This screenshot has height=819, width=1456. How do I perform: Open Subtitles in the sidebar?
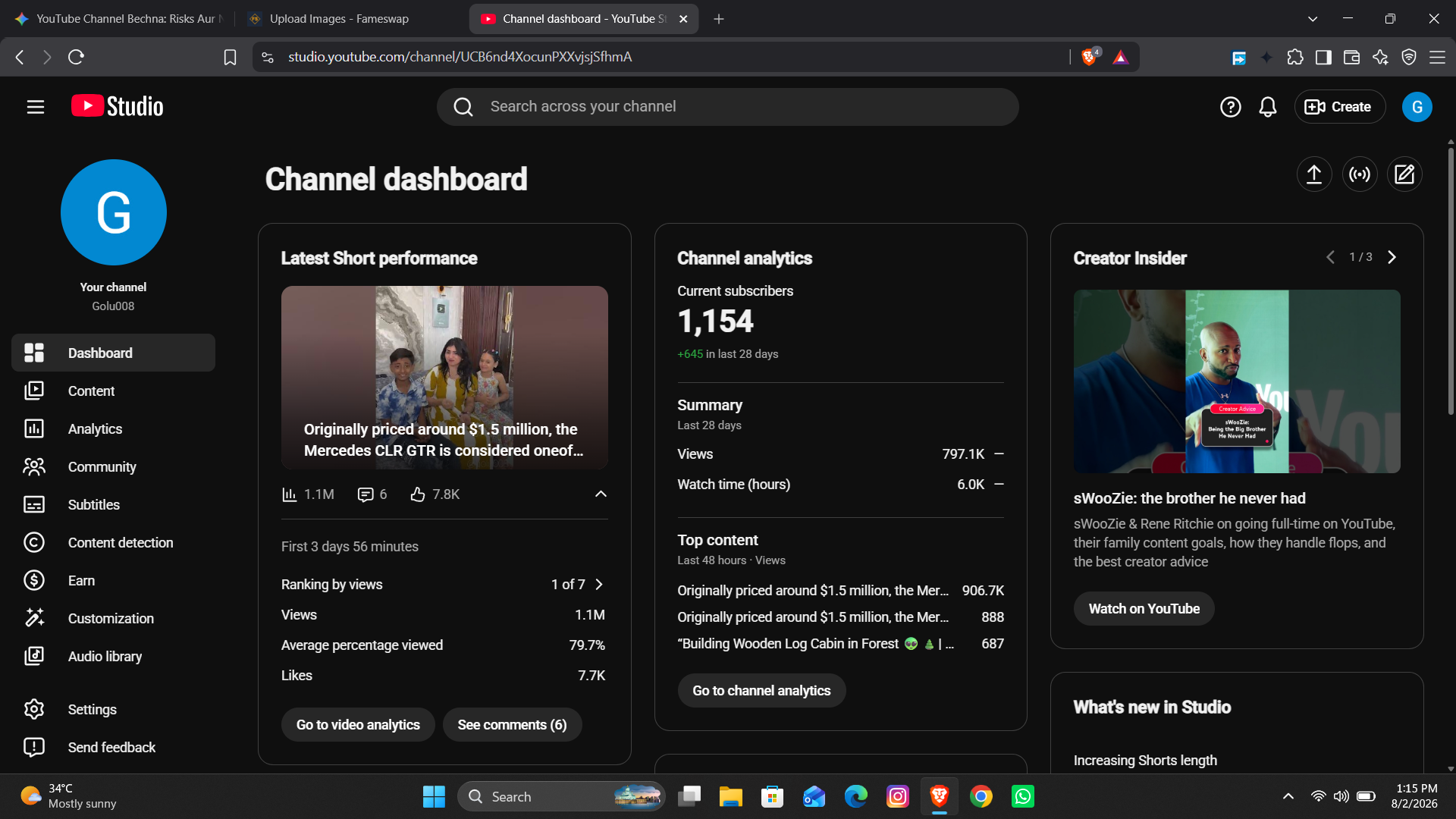point(114,504)
